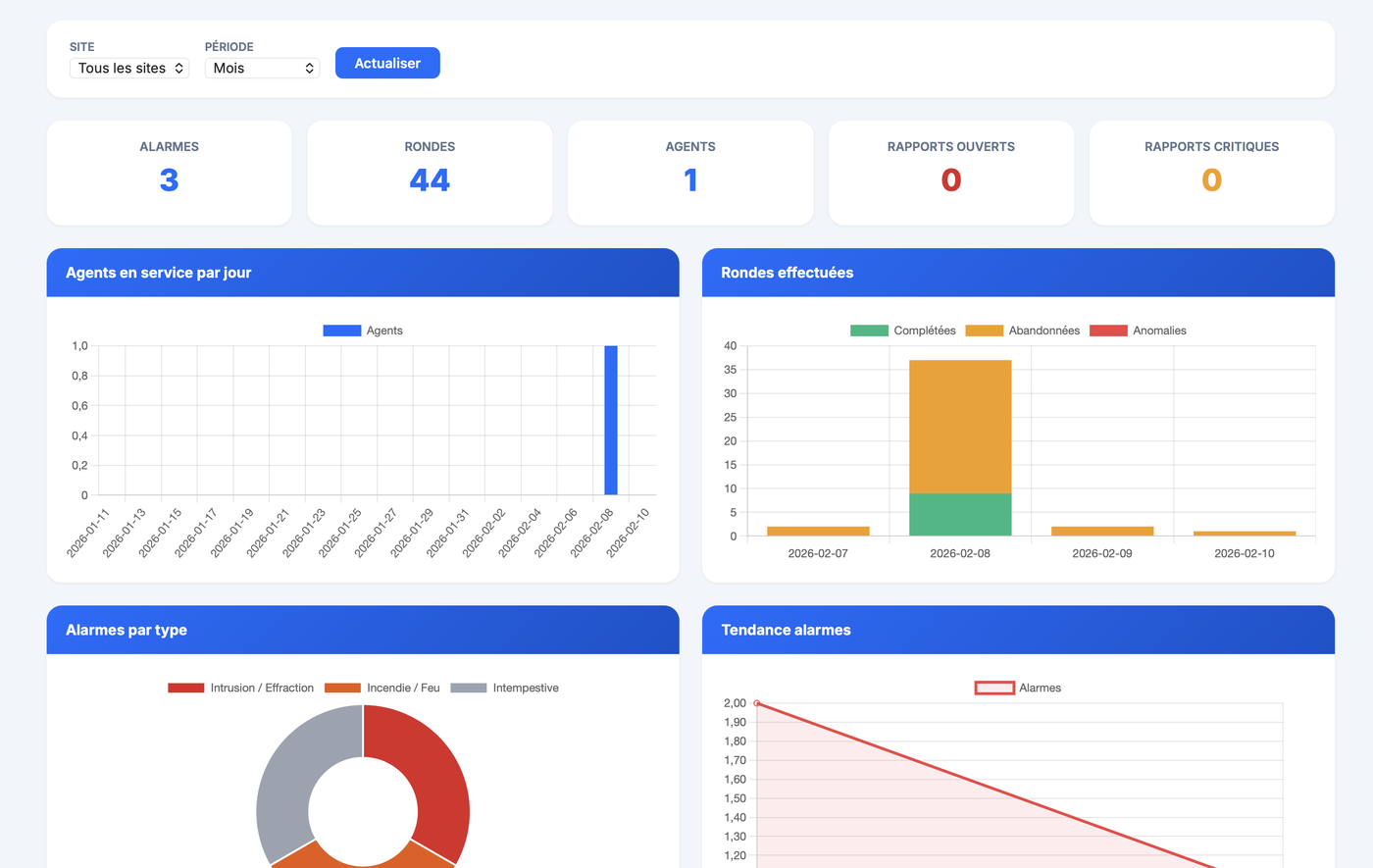Click the RAPPORTS OUVERTS card label
This screenshot has height=868, width=1373.
click(951, 146)
